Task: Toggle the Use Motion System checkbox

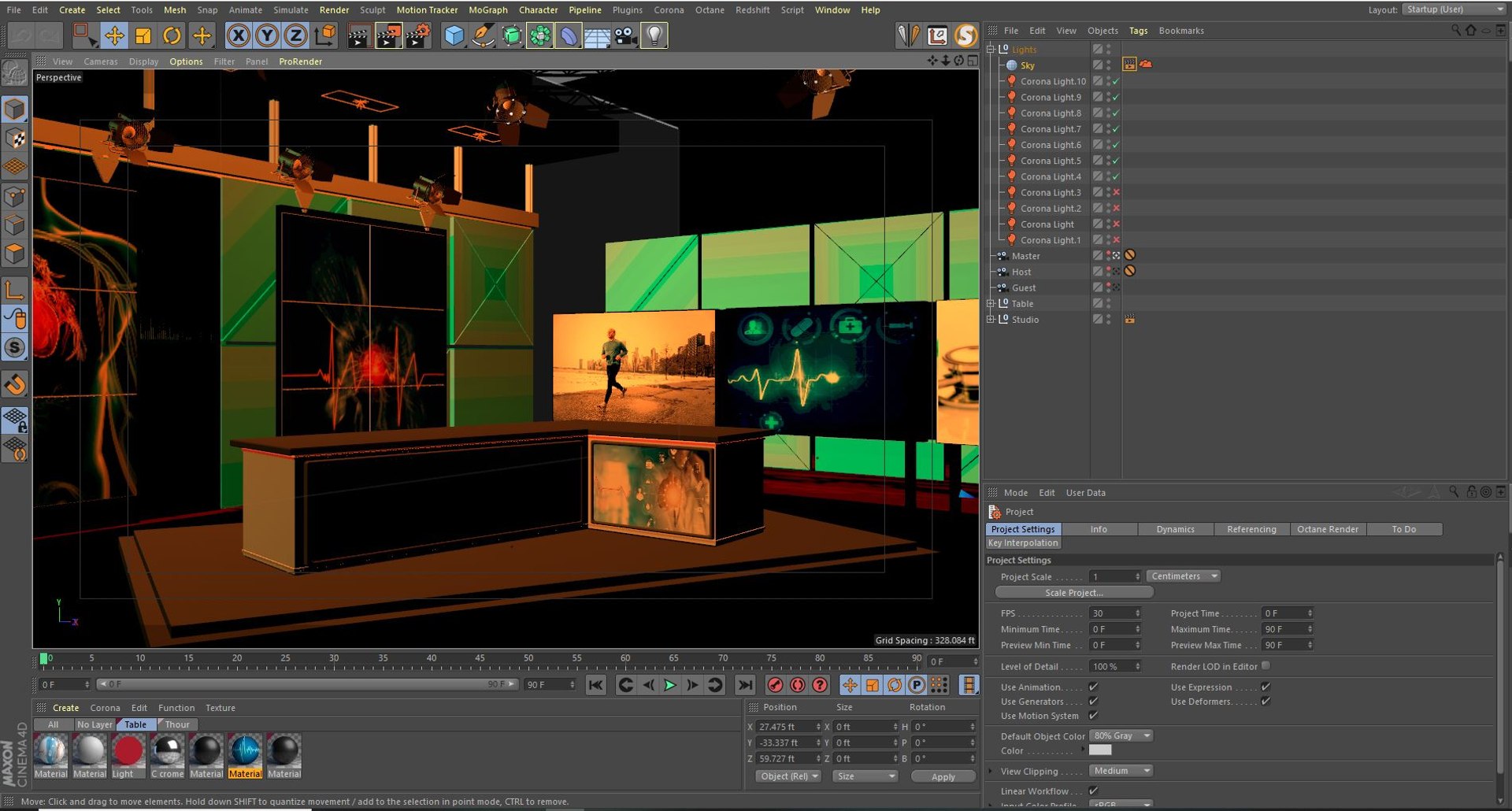Action: [x=1093, y=715]
